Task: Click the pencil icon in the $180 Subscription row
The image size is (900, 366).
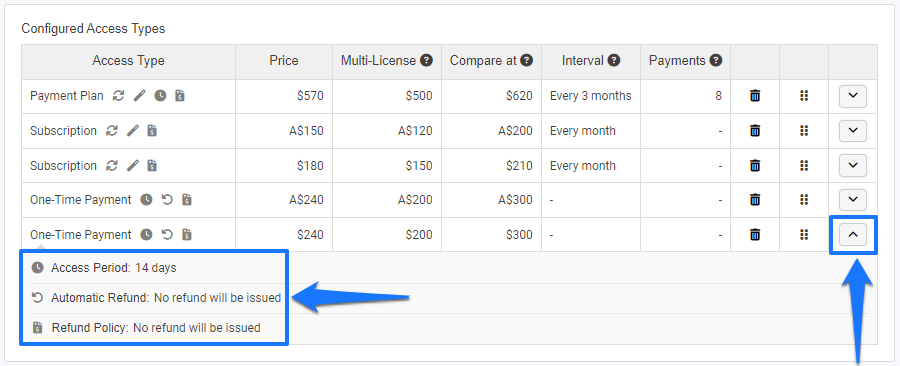Action: coord(133,166)
